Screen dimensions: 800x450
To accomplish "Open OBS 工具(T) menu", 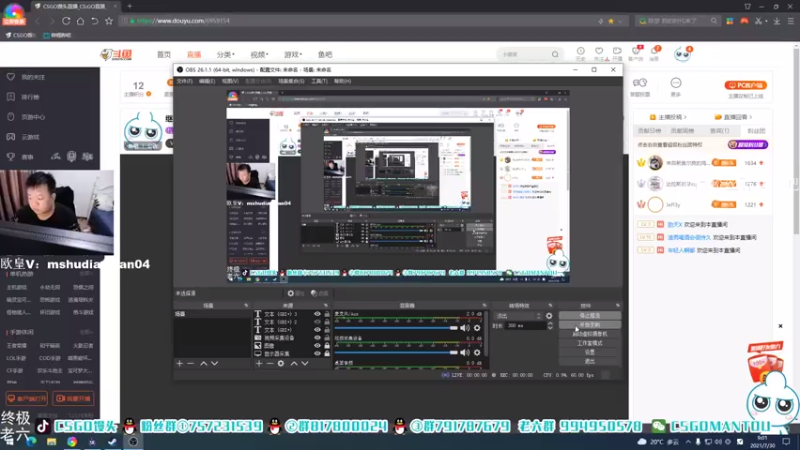I will [319, 81].
